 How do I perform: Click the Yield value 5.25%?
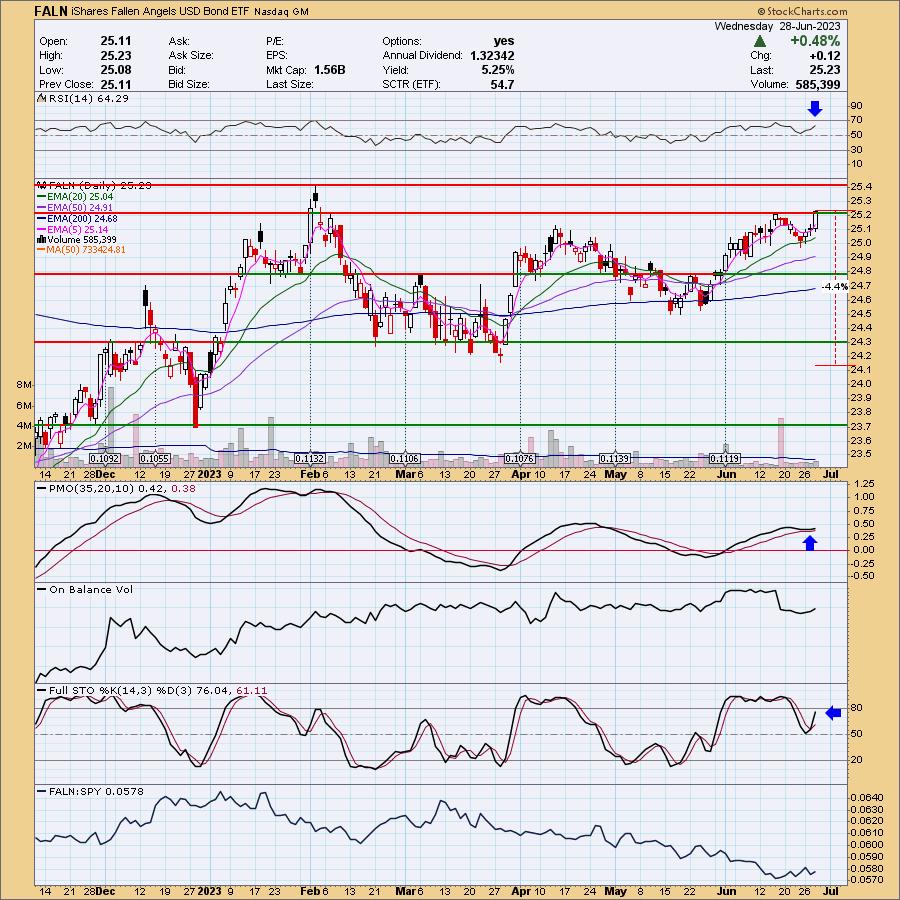click(x=498, y=70)
